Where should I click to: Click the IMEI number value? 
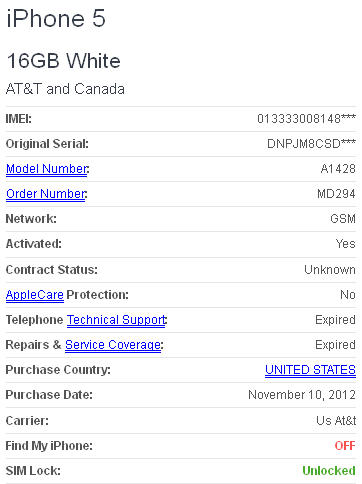306,118
